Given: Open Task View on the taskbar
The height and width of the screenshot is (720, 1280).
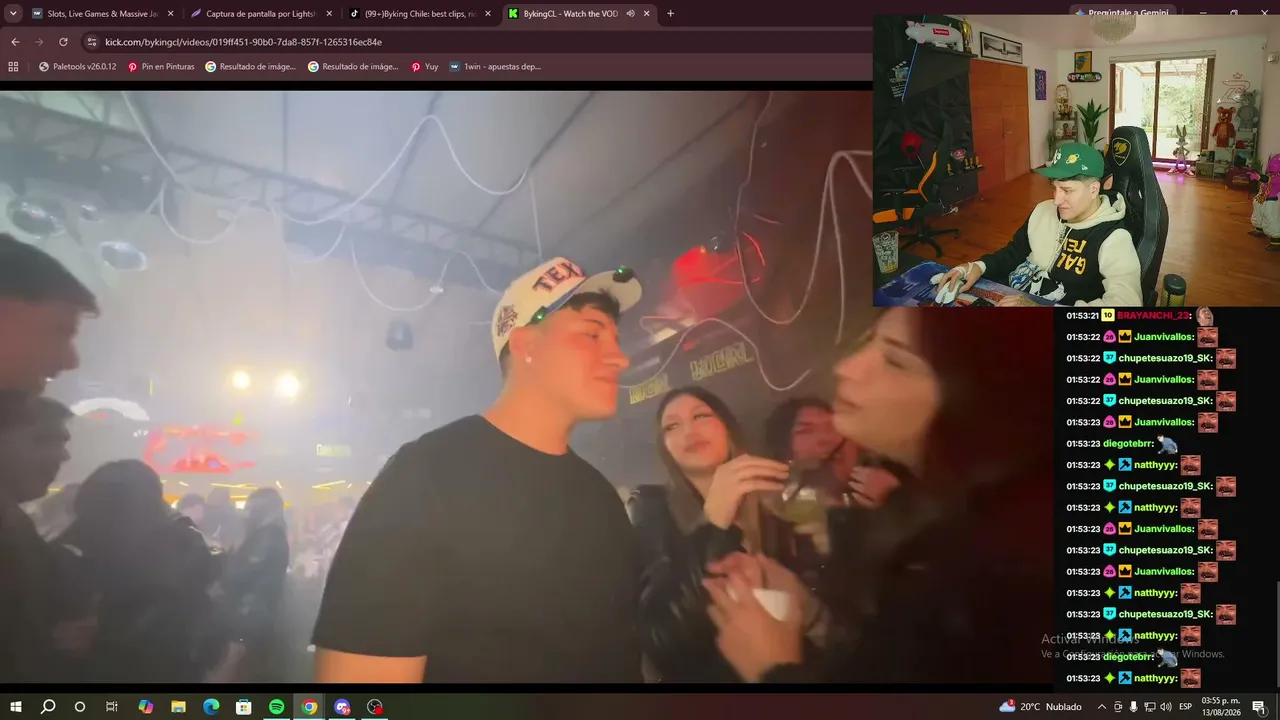Looking at the screenshot, I should tap(112, 707).
